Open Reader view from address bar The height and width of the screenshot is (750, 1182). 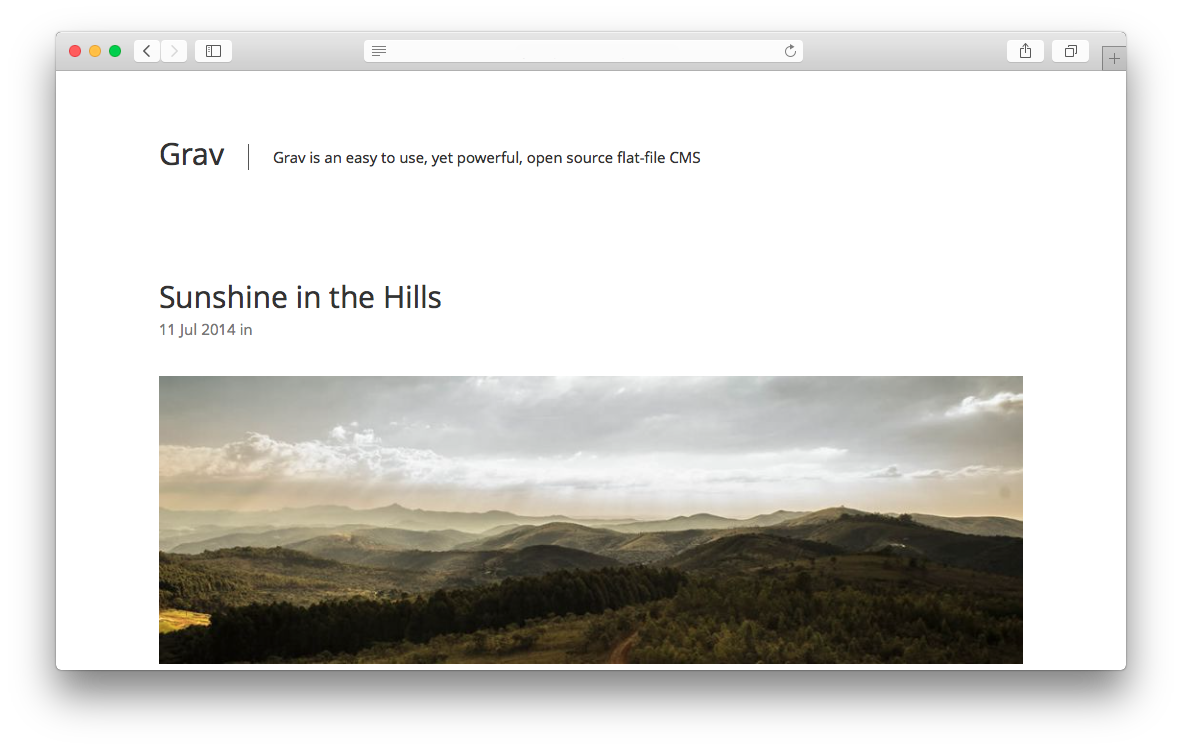pos(379,51)
